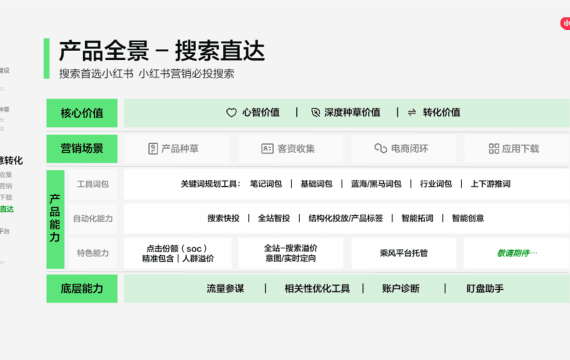Click the 全站-搜索溢价 card
The height and width of the screenshot is (360, 570).
(x=290, y=253)
